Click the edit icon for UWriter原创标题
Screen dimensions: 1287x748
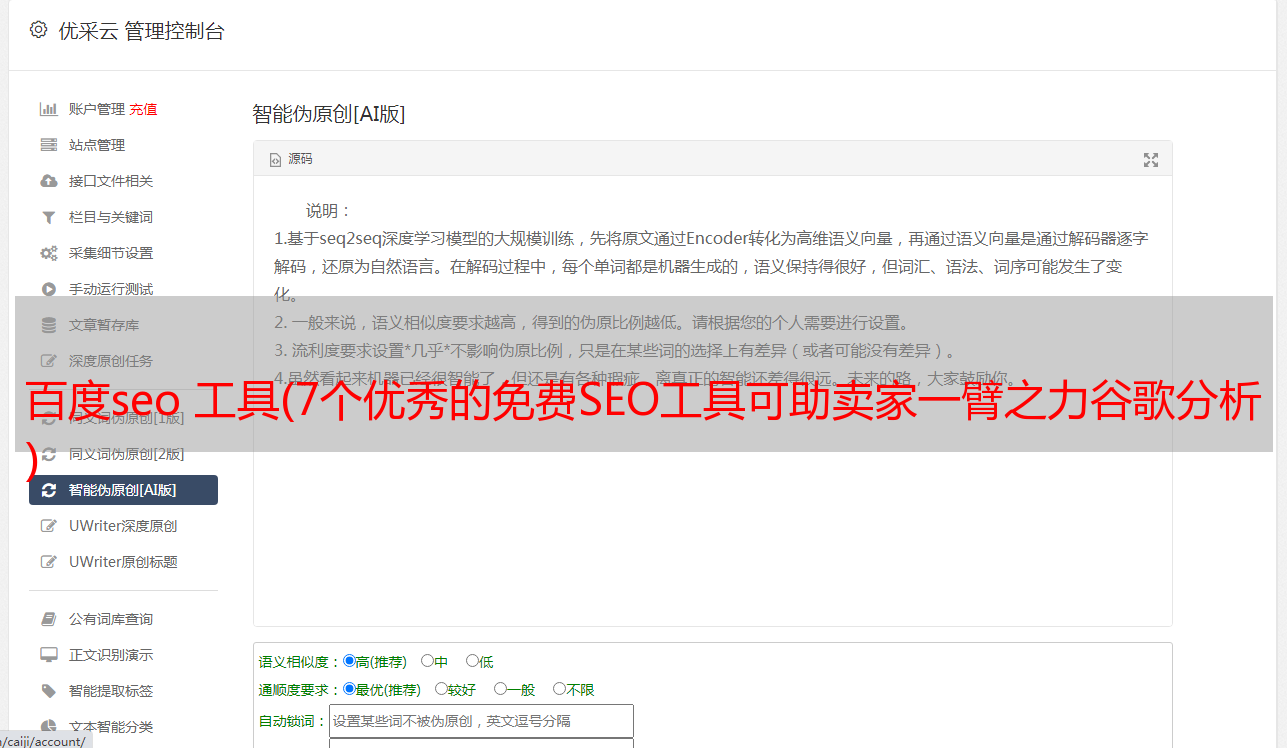(48, 562)
